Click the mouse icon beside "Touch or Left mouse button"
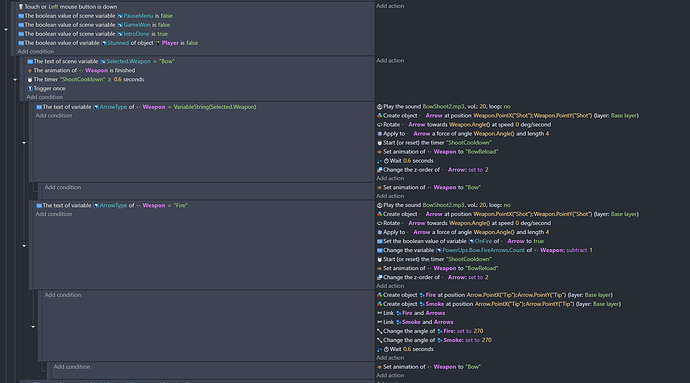Image resolution: width=690 pixels, height=383 pixels. click(21, 7)
